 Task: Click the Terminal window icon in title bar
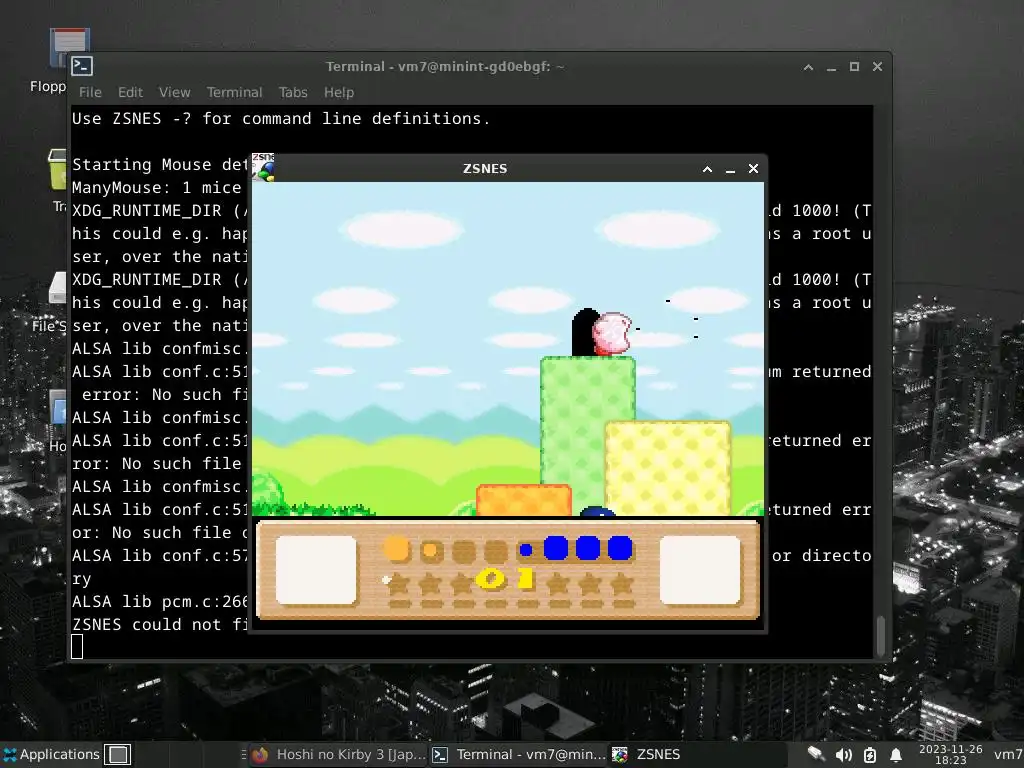pos(82,66)
